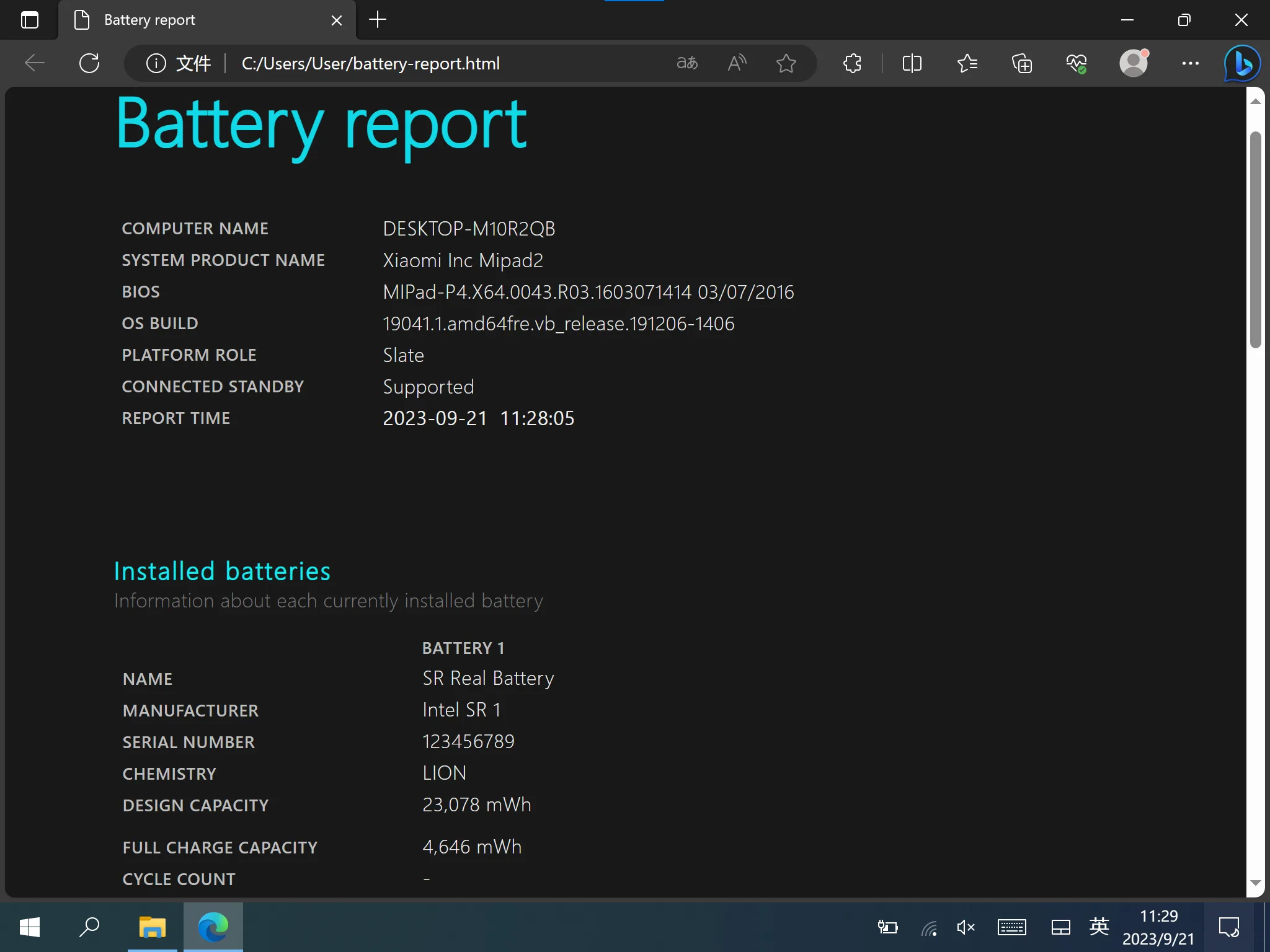Click the 'COMPUTER NAME' label
This screenshot has width=1270, height=952.
click(195, 229)
